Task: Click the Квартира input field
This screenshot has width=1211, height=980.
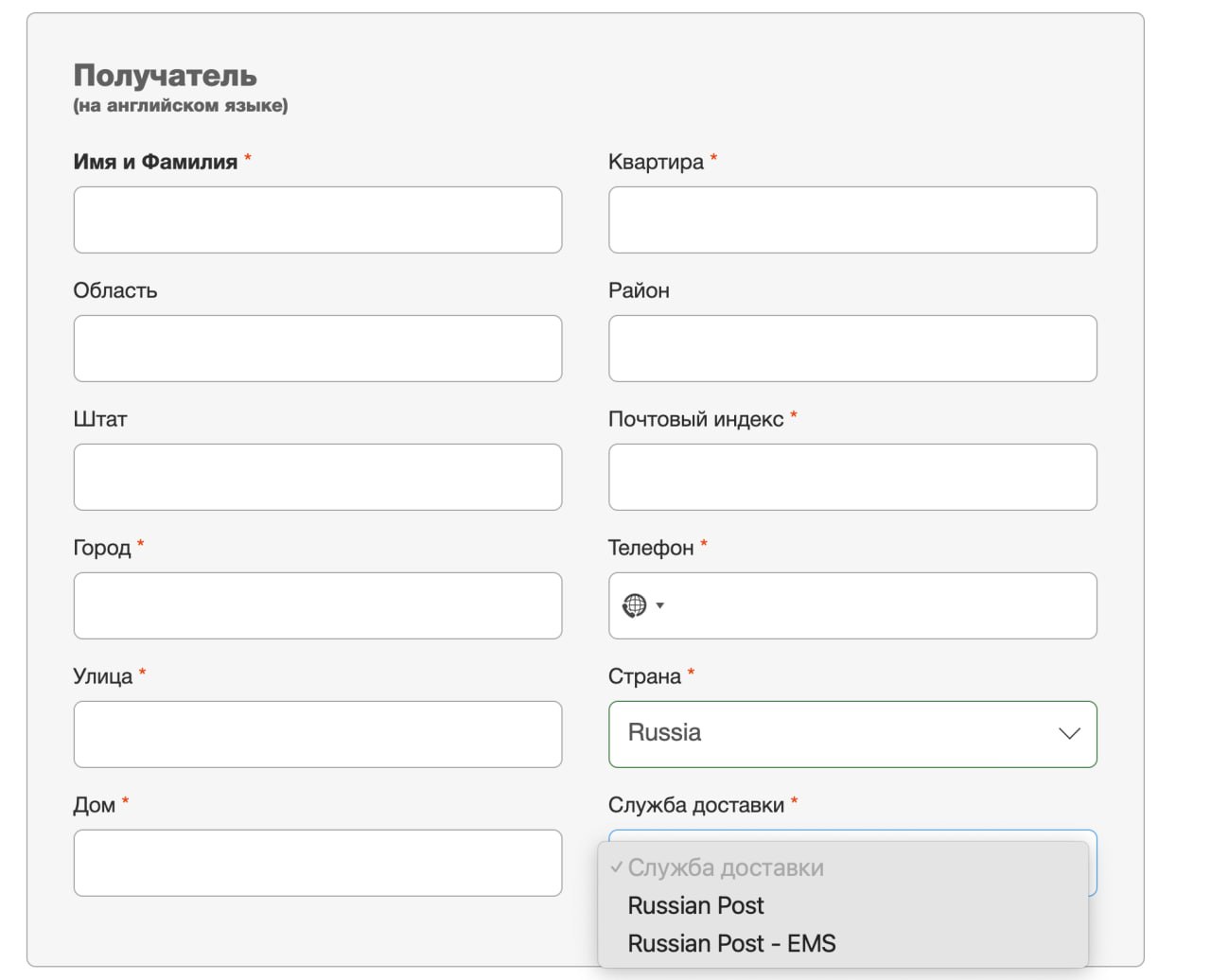Action: pos(852,219)
